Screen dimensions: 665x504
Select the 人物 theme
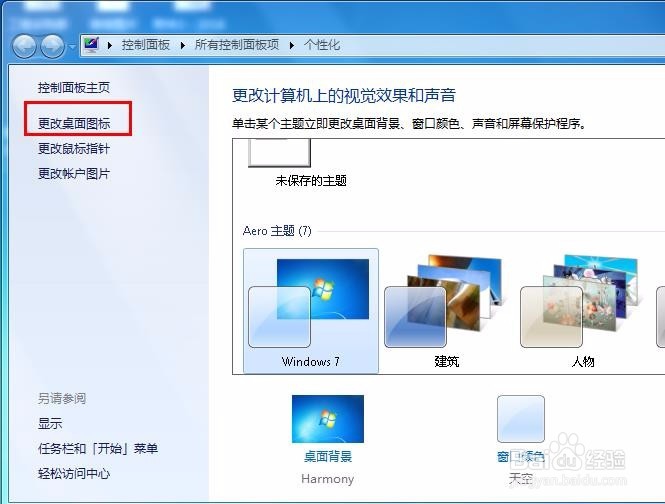tap(583, 311)
